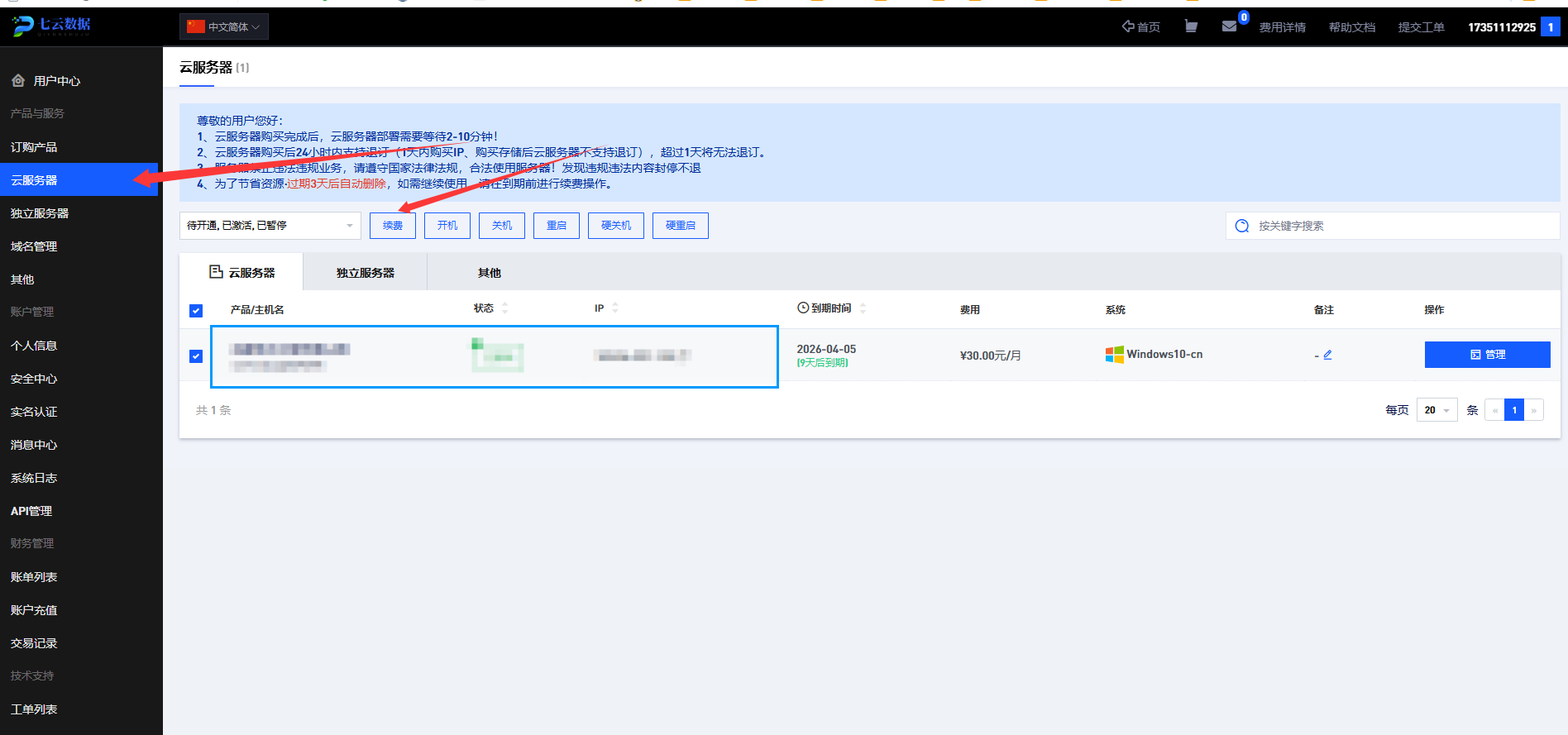Toggle the select-all header checkbox
The width and height of the screenshot is (1568, 735).
click(196, 311)
